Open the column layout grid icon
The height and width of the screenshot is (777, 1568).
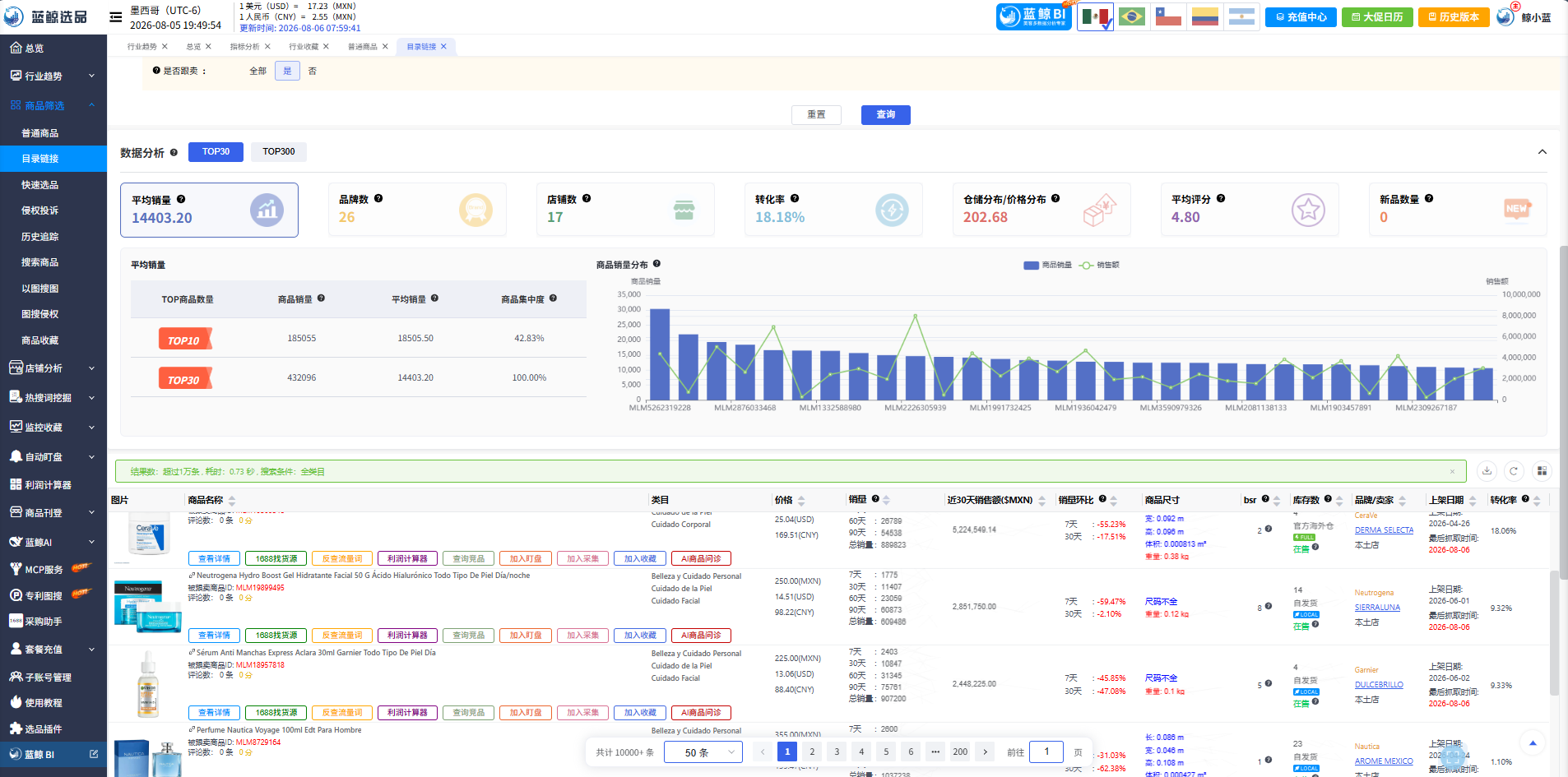coord(1542,471)
